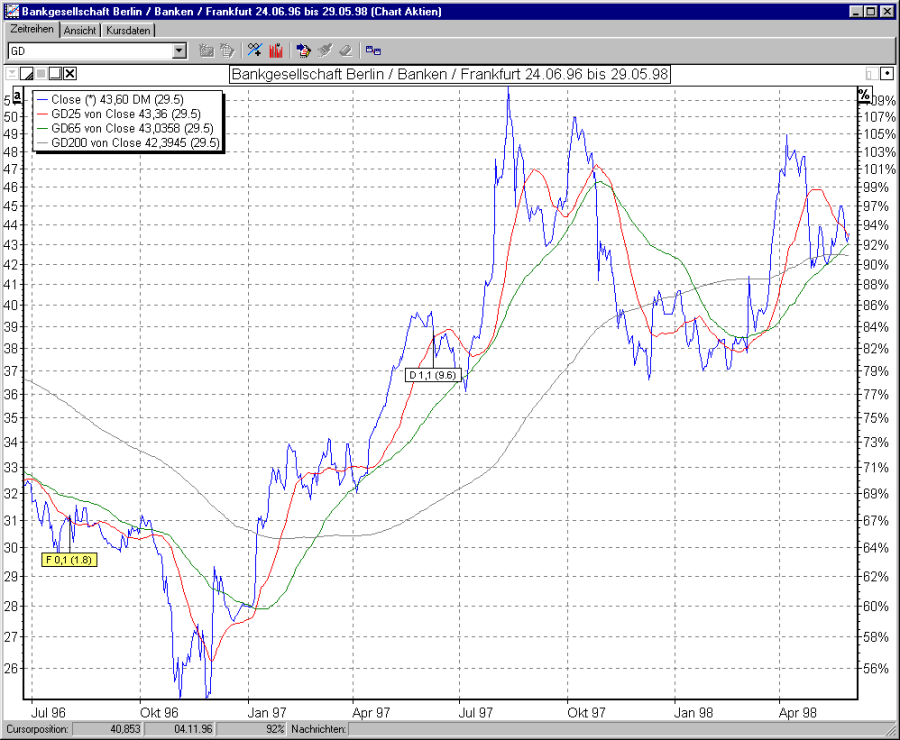Open the red histogram indicator icon
This screenshot has width=900, height=740.
click(x=275, y=49)
